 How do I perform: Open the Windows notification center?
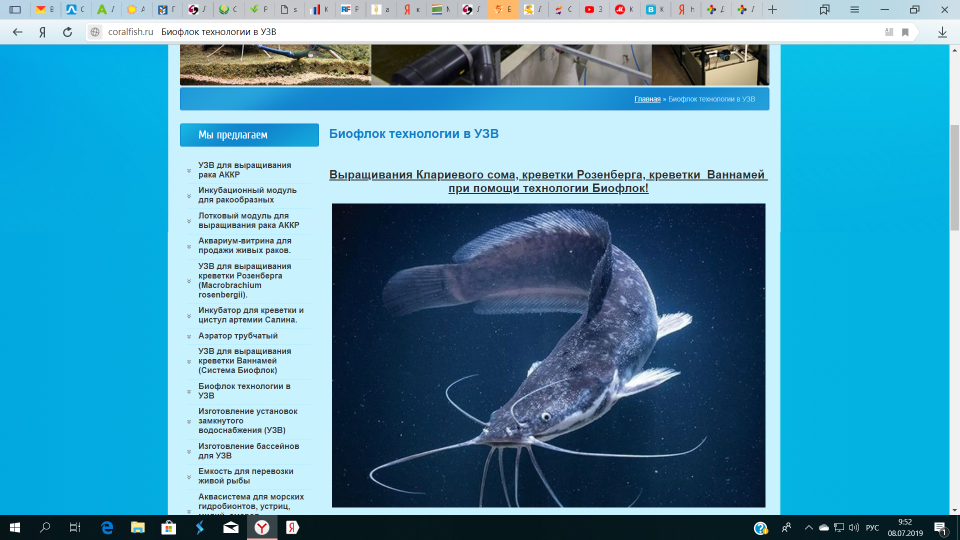pos(941,527)
